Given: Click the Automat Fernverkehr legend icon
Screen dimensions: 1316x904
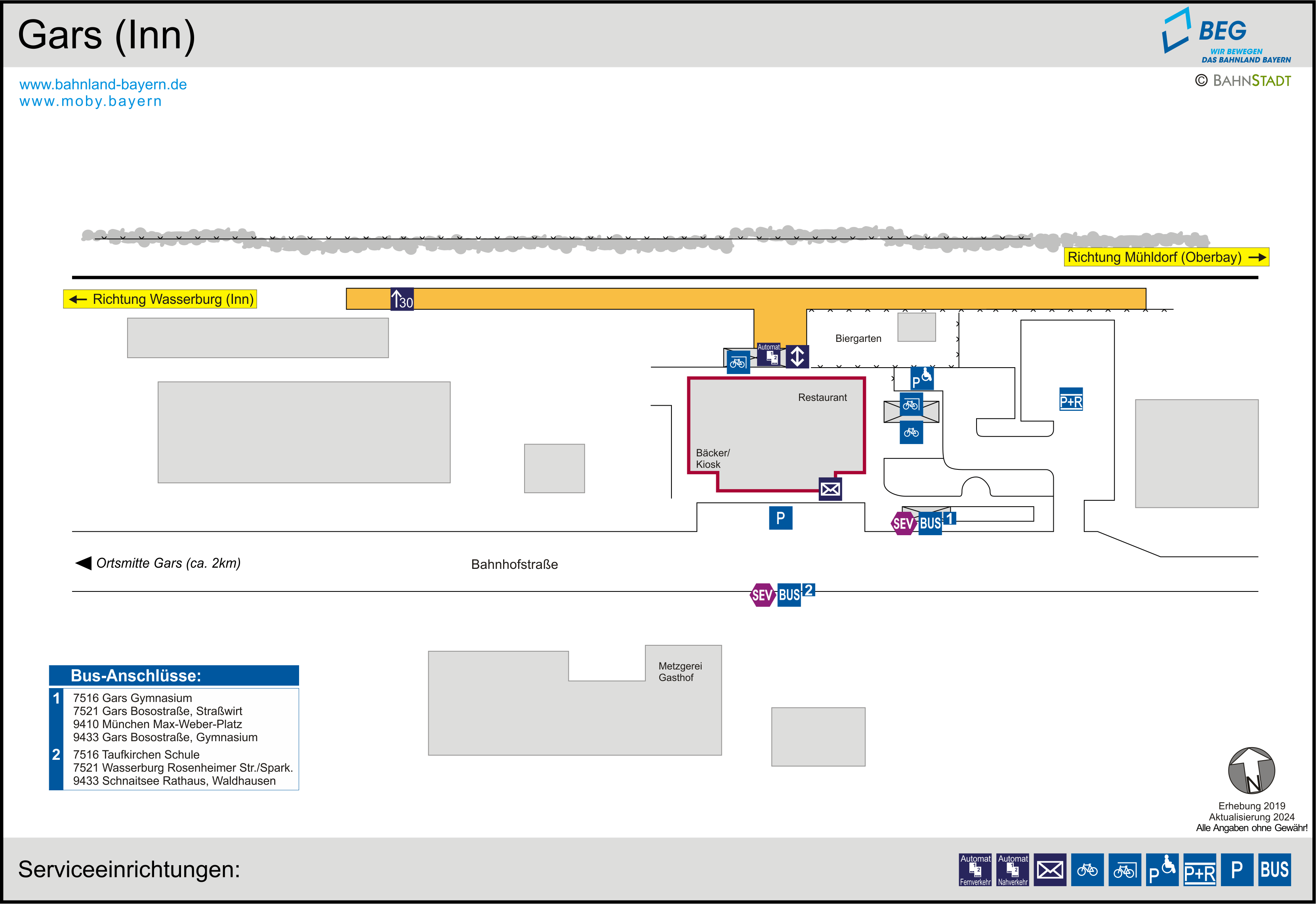Looking at the screenshot, I should point(975,870).
